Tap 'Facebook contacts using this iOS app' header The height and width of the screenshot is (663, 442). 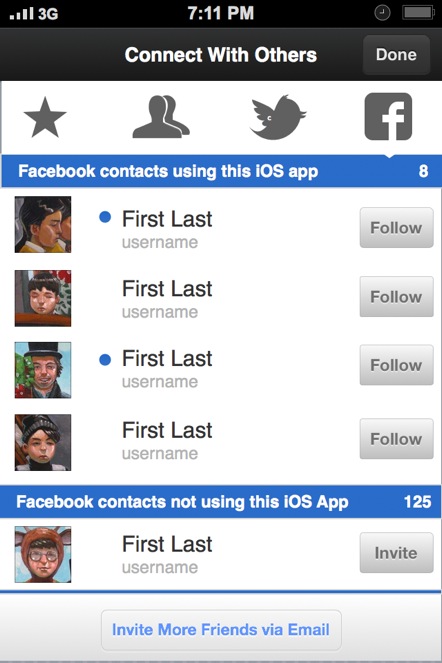pos(221,171)
